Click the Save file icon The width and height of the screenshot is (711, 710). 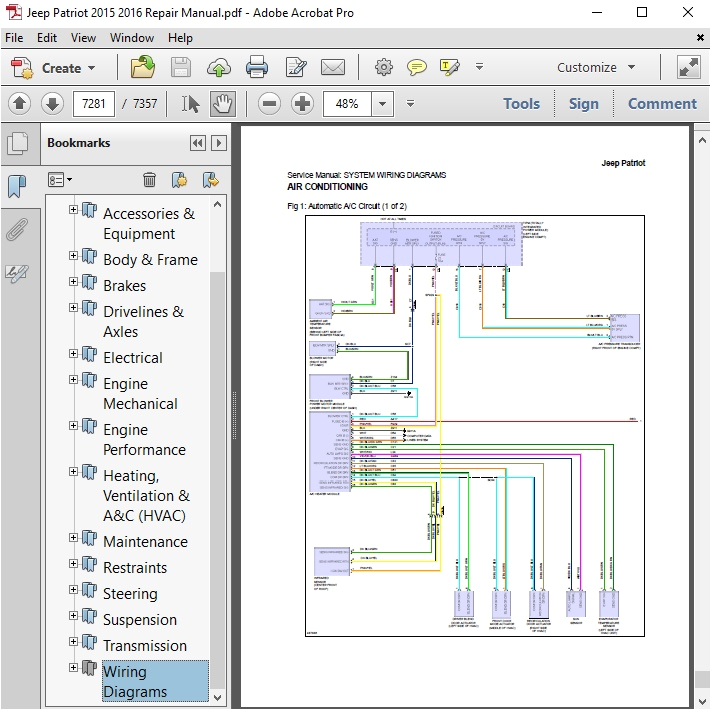(181, 68)
